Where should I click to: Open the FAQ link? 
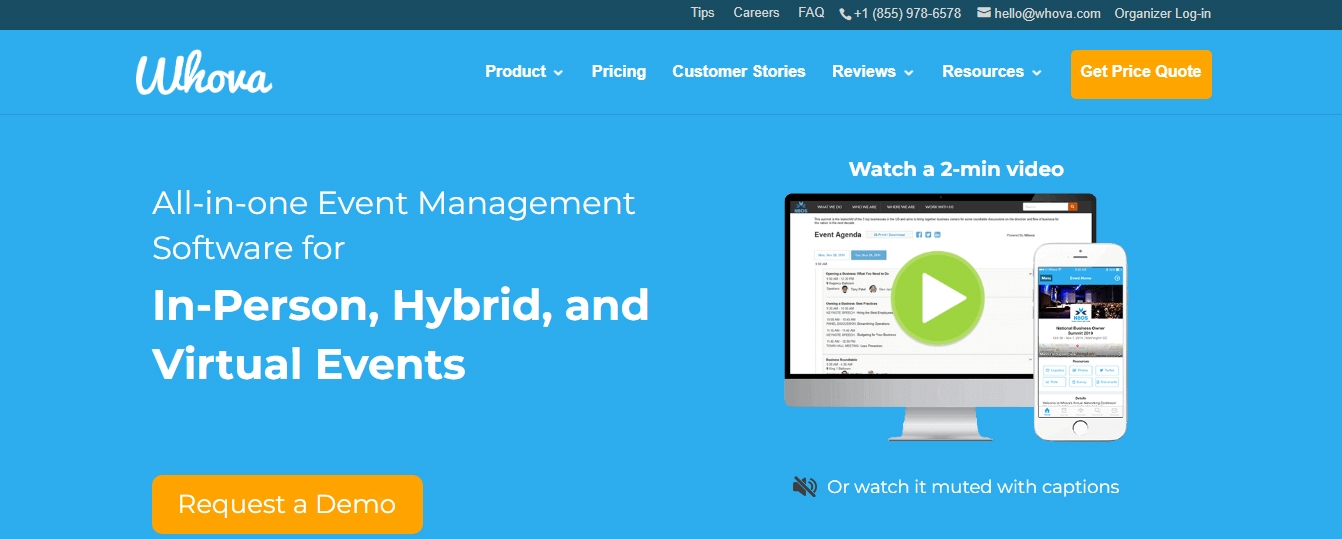pyautogui.click(x=811, y=13)
